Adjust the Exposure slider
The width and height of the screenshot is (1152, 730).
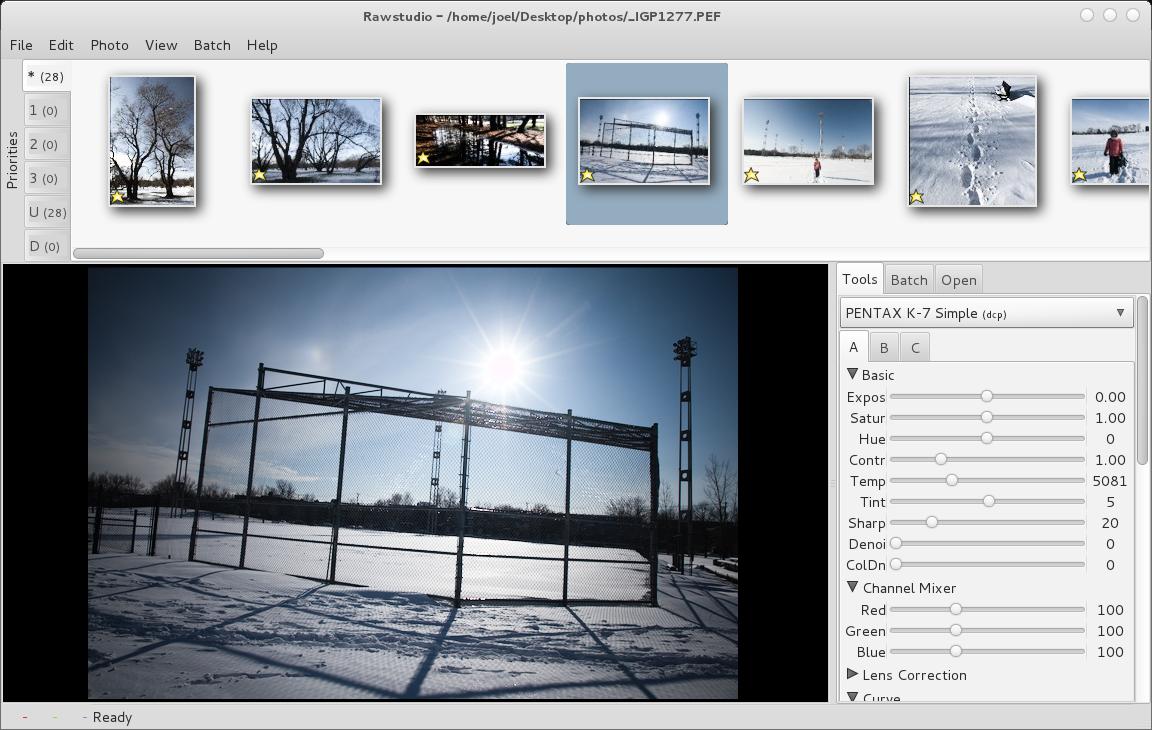(987, 397)
